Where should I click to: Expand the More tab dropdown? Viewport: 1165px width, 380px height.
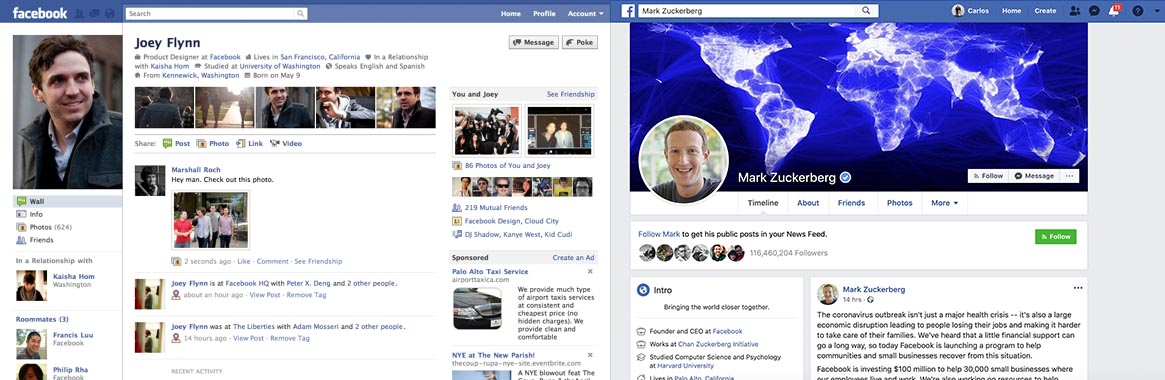coord(944,203)
